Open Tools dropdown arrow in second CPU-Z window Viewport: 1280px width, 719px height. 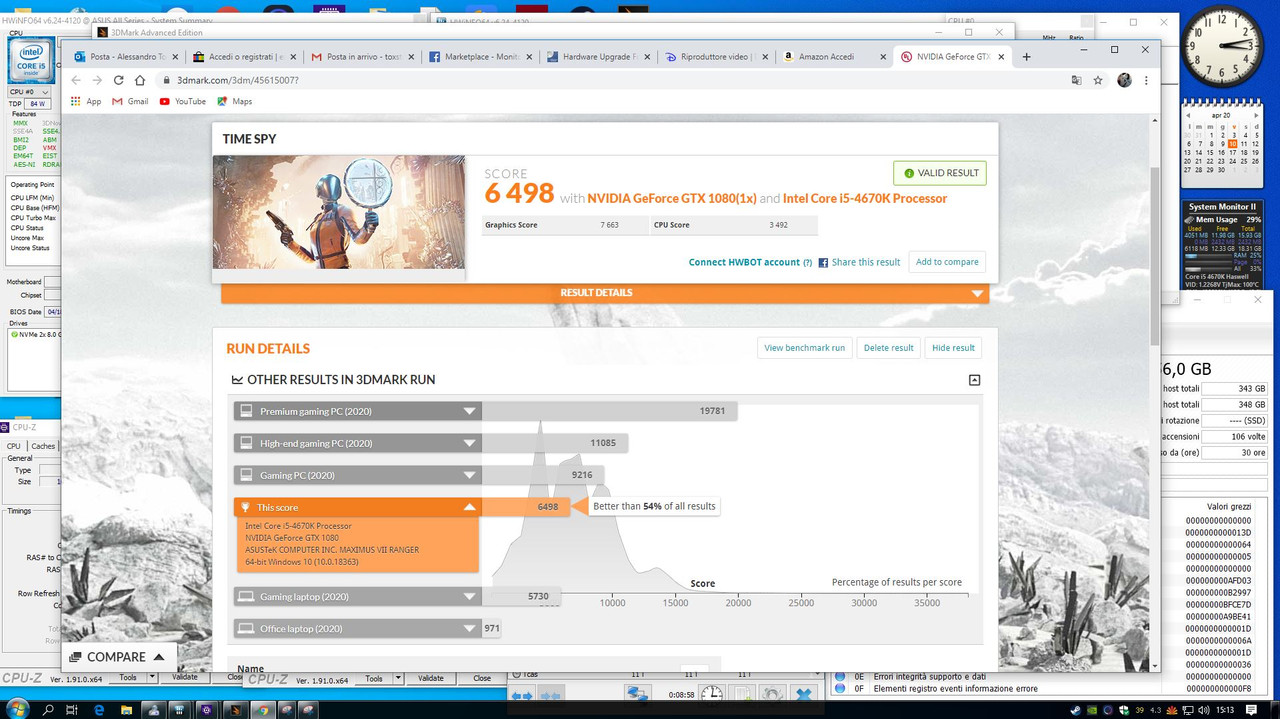click(x=398, y=678)
